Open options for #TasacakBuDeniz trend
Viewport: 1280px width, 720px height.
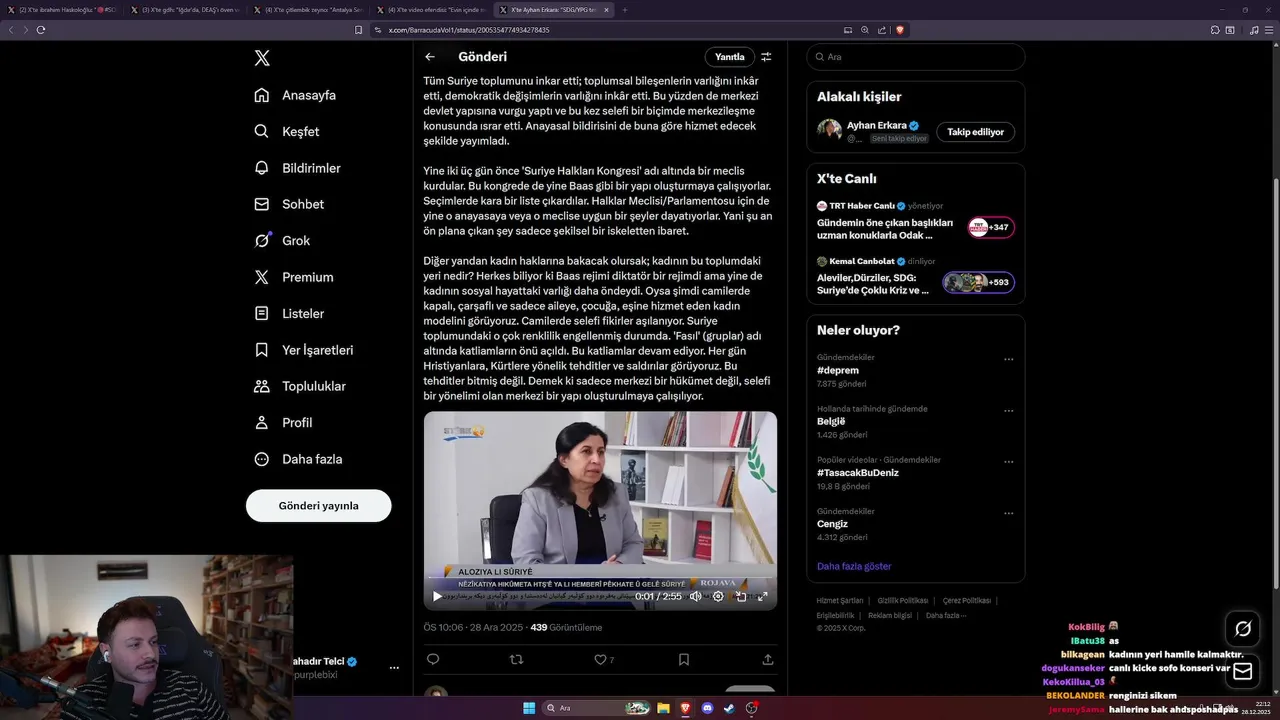tap(1008, 461)
